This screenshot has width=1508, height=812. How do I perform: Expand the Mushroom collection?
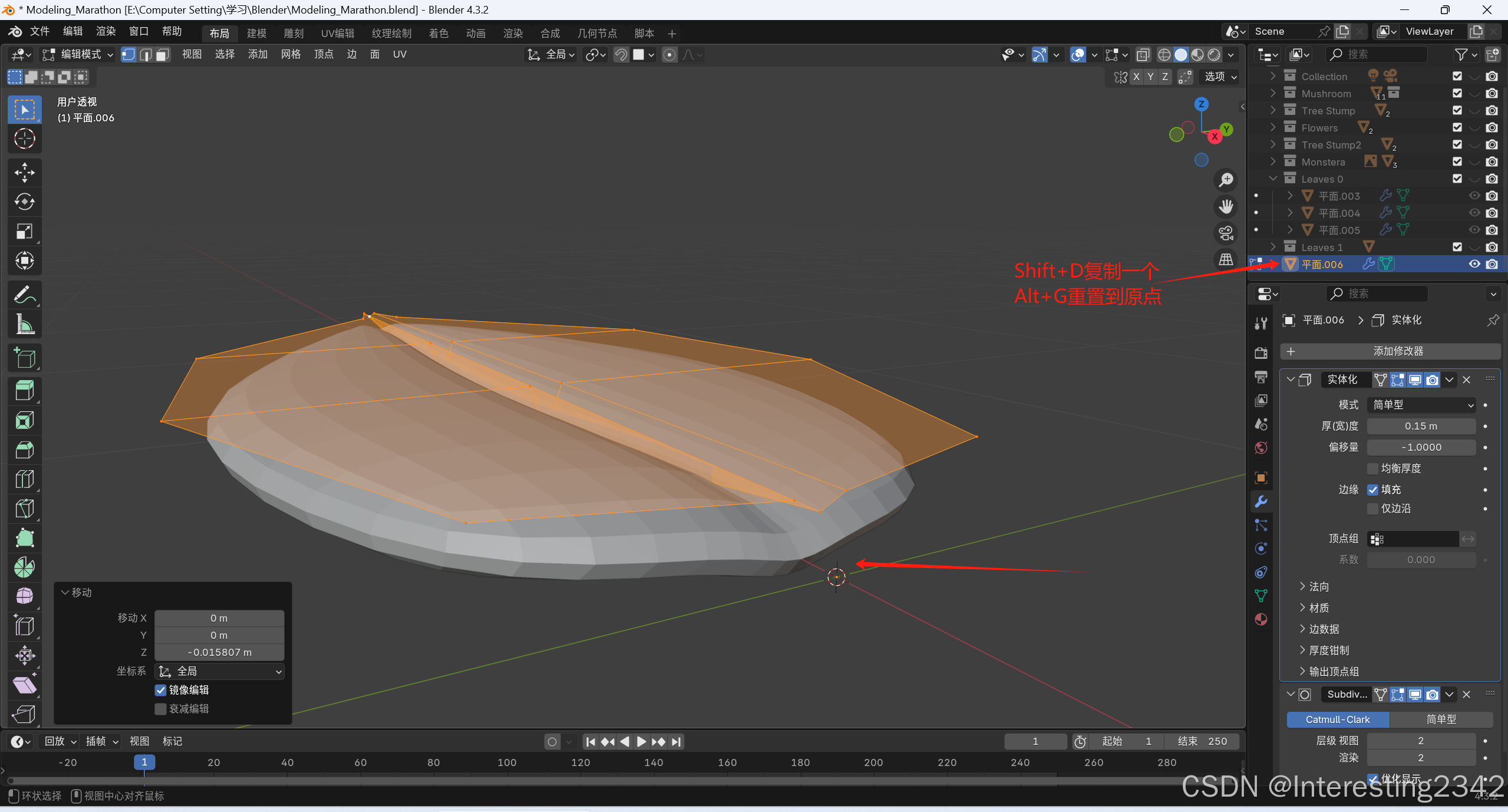(1273, 93)
